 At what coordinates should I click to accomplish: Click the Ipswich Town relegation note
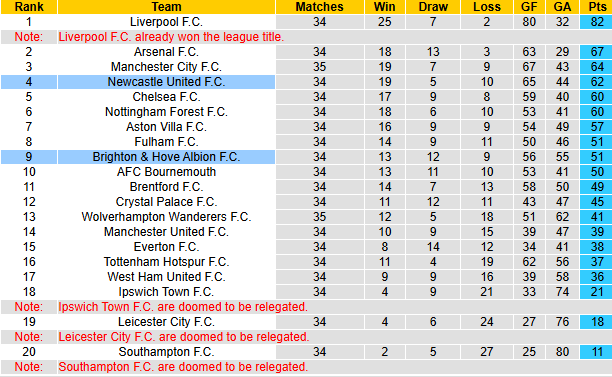coord(183,307)
